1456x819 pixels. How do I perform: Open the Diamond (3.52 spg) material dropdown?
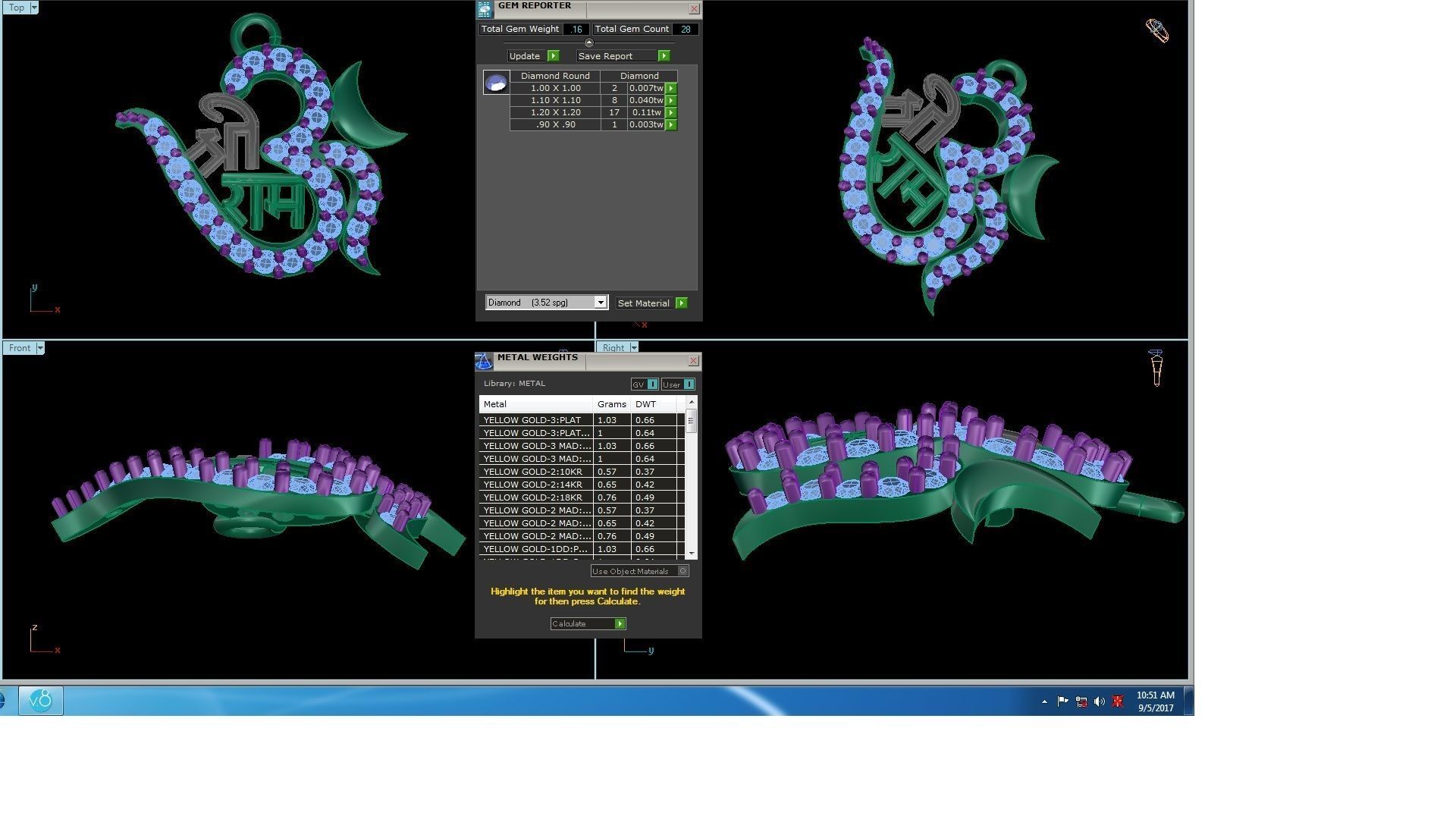[x=600, y=303]
